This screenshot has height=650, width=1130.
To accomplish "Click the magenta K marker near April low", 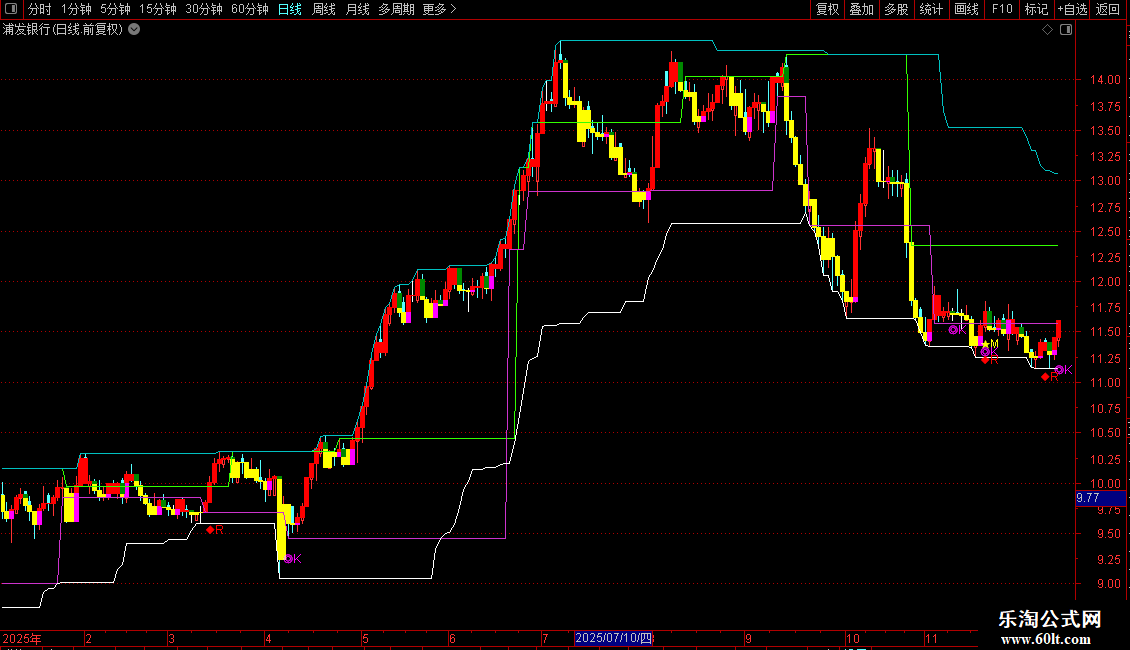I will click(x=293, y=558).
